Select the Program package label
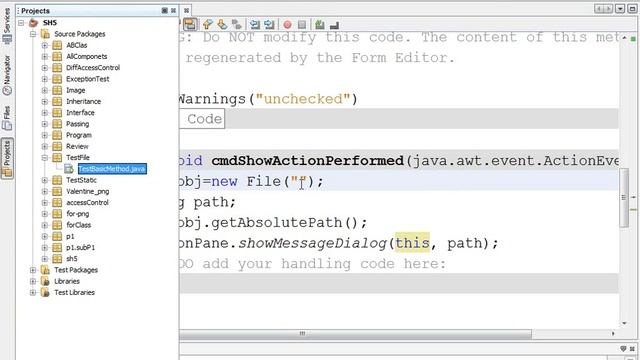Image resolution: width=640 pixels, height=360 pixels. pyautogui.click(x=79, y=135)
